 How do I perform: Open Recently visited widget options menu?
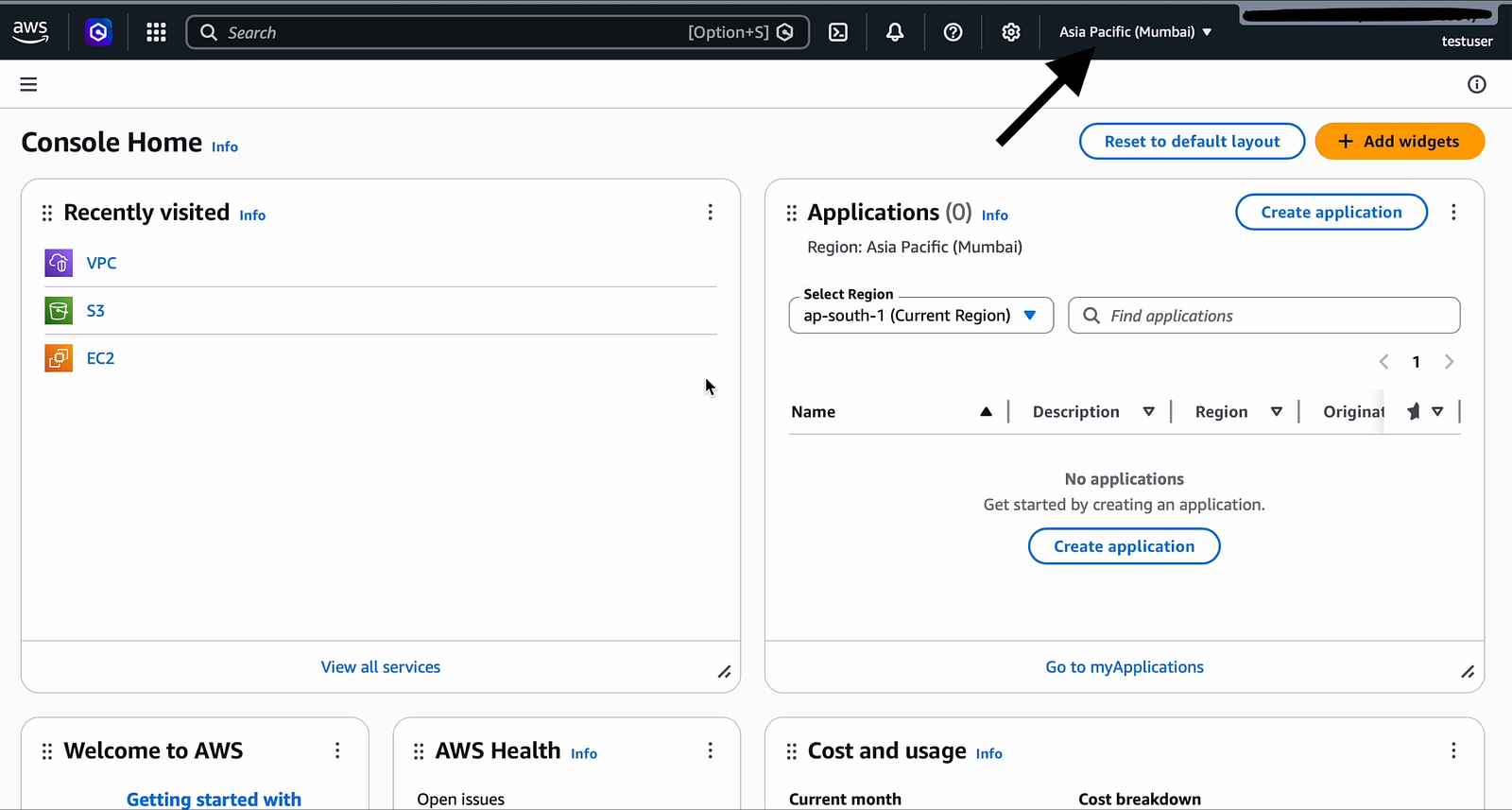pyautogui.click(x=711, y=213)
